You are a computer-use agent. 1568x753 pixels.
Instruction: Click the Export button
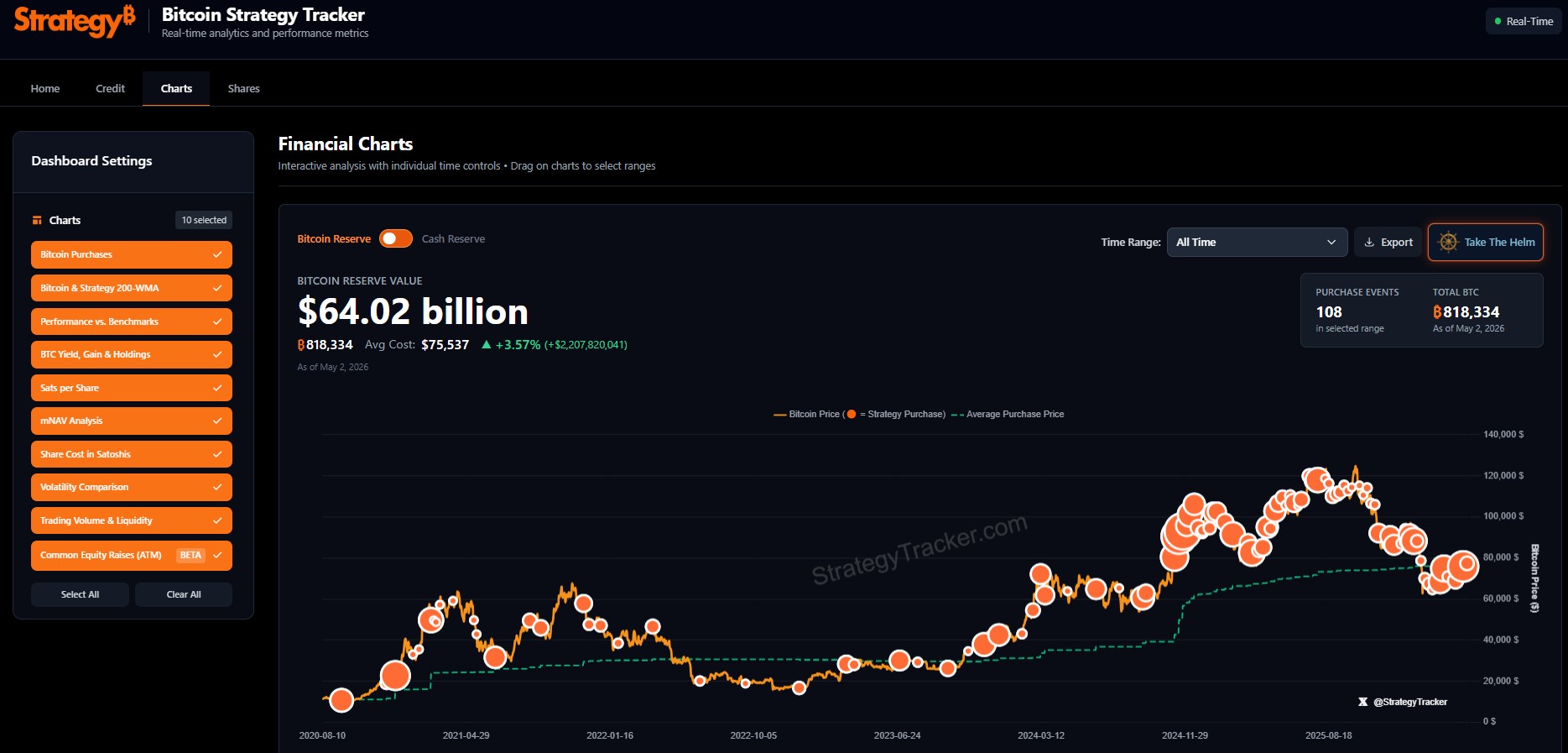(1388, 243)
